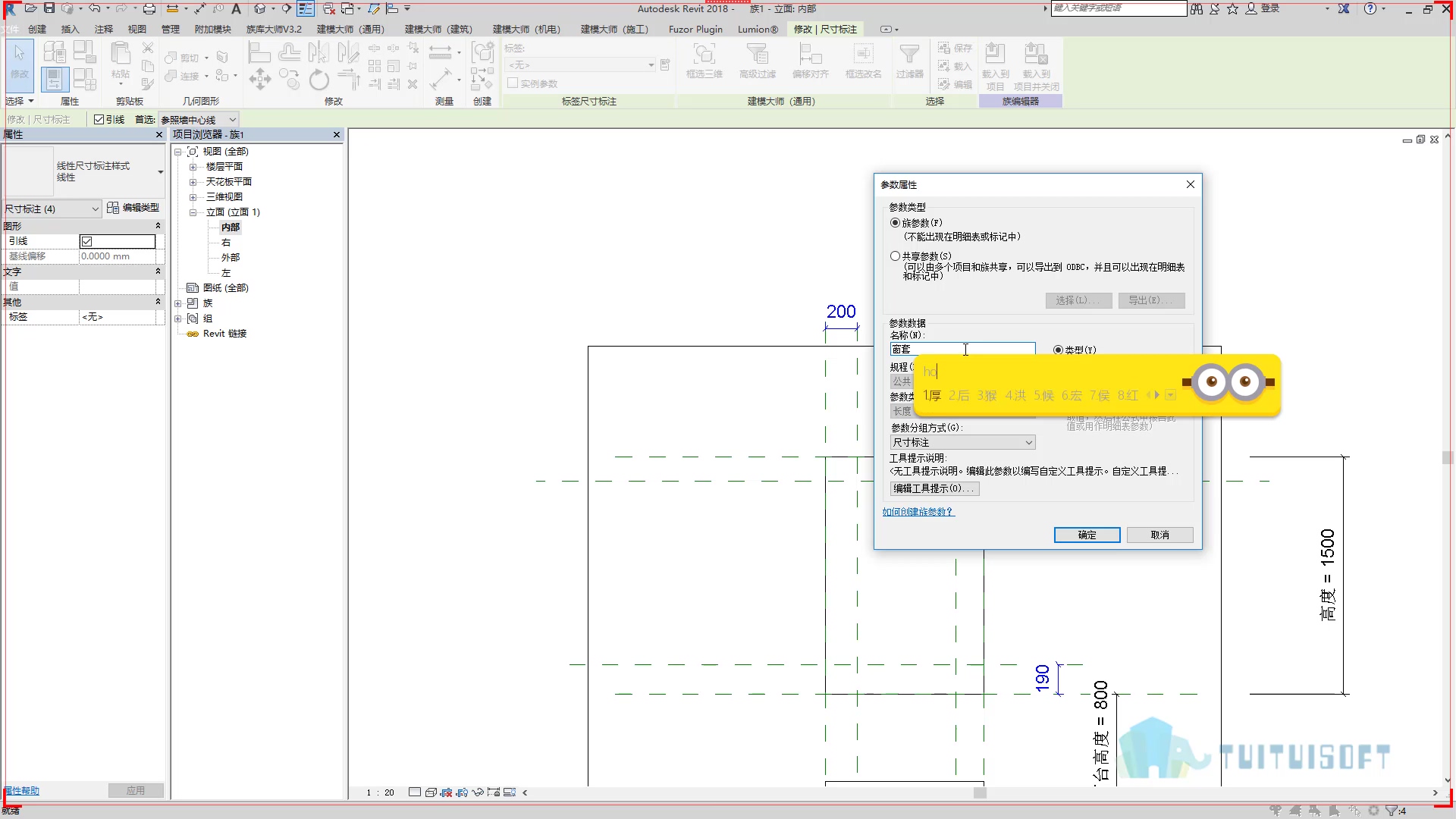Click the Undo arrow icon

(x=94, y=8)
